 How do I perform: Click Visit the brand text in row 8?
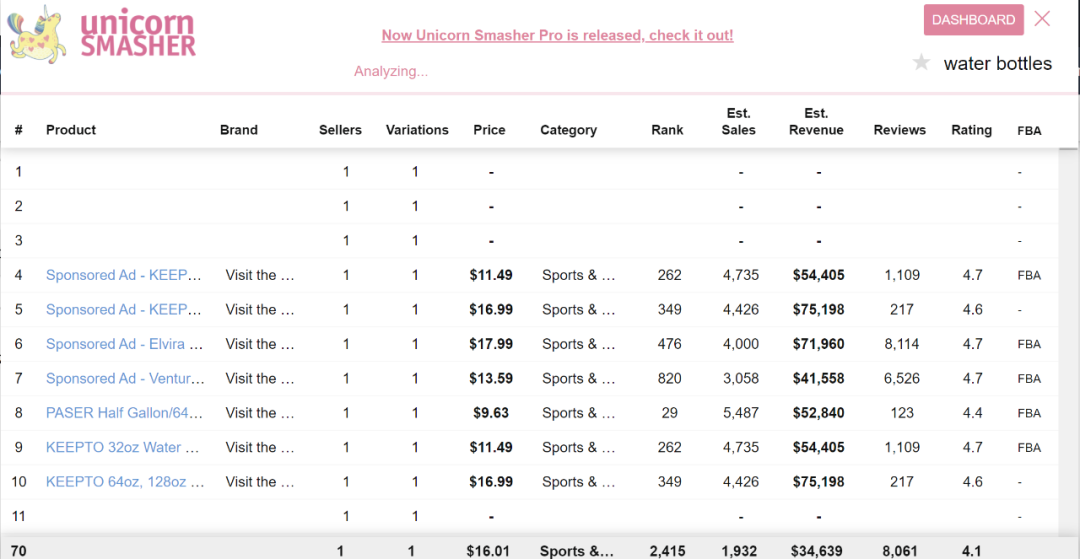[260, 413]
